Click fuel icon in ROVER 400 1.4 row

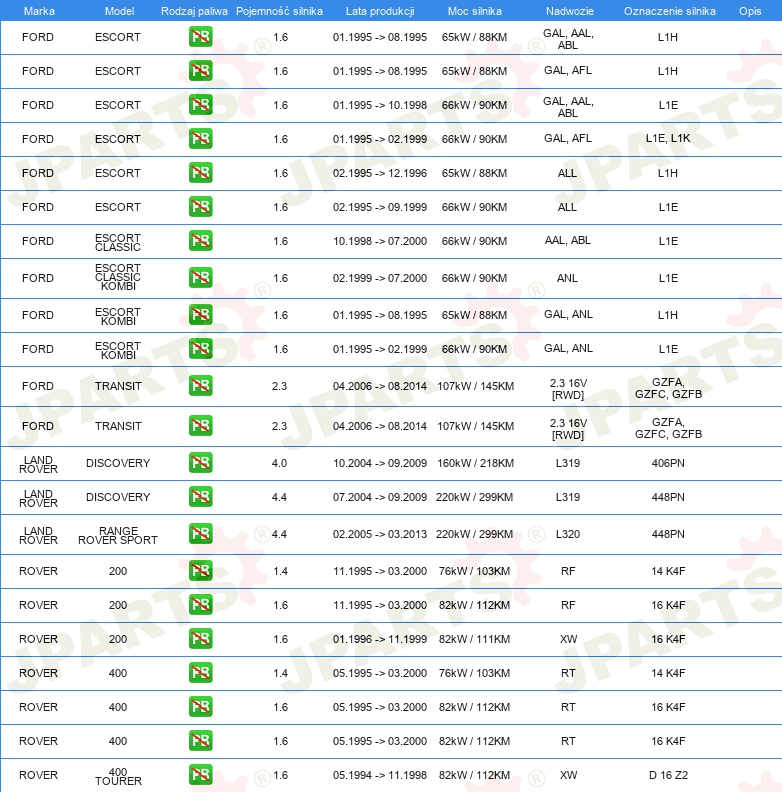[201, 673]
